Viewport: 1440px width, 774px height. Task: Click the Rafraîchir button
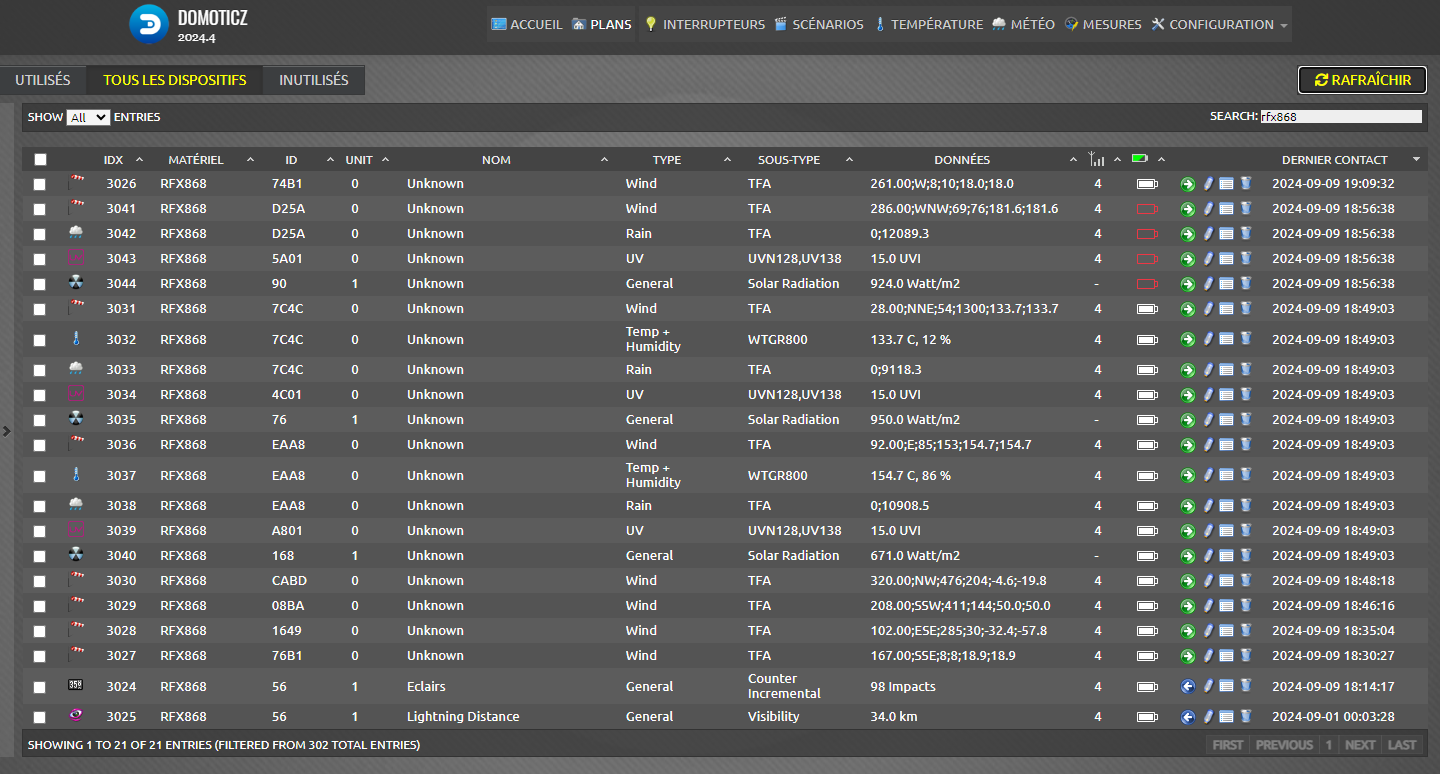point(1362,80)
